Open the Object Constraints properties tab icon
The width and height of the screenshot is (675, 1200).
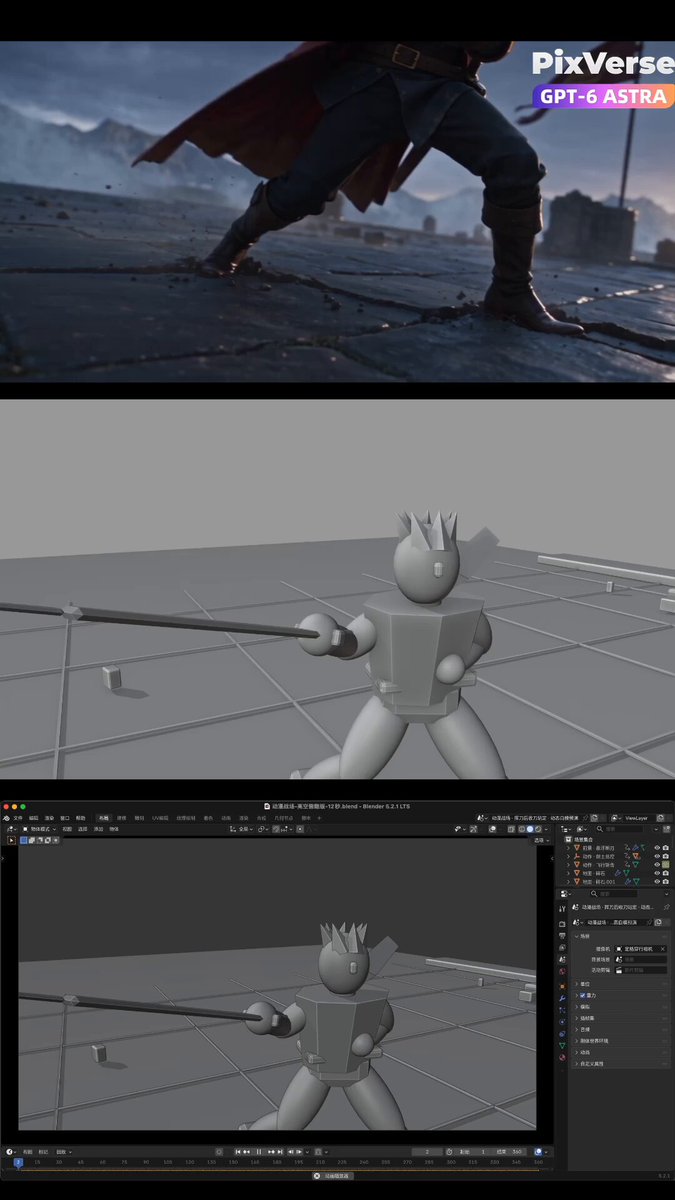point(562,1034)
